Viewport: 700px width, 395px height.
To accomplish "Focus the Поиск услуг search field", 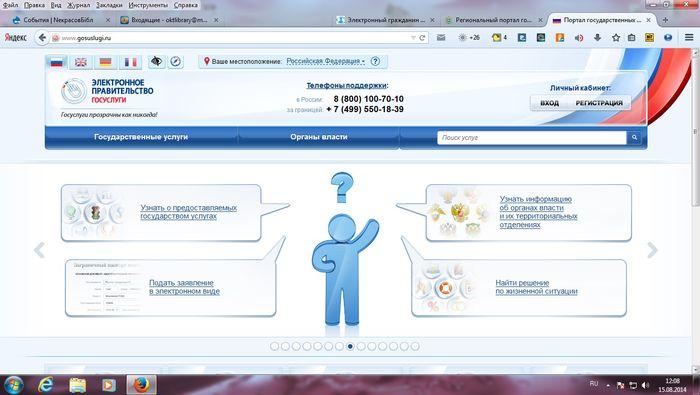I will tap(532, 138).
